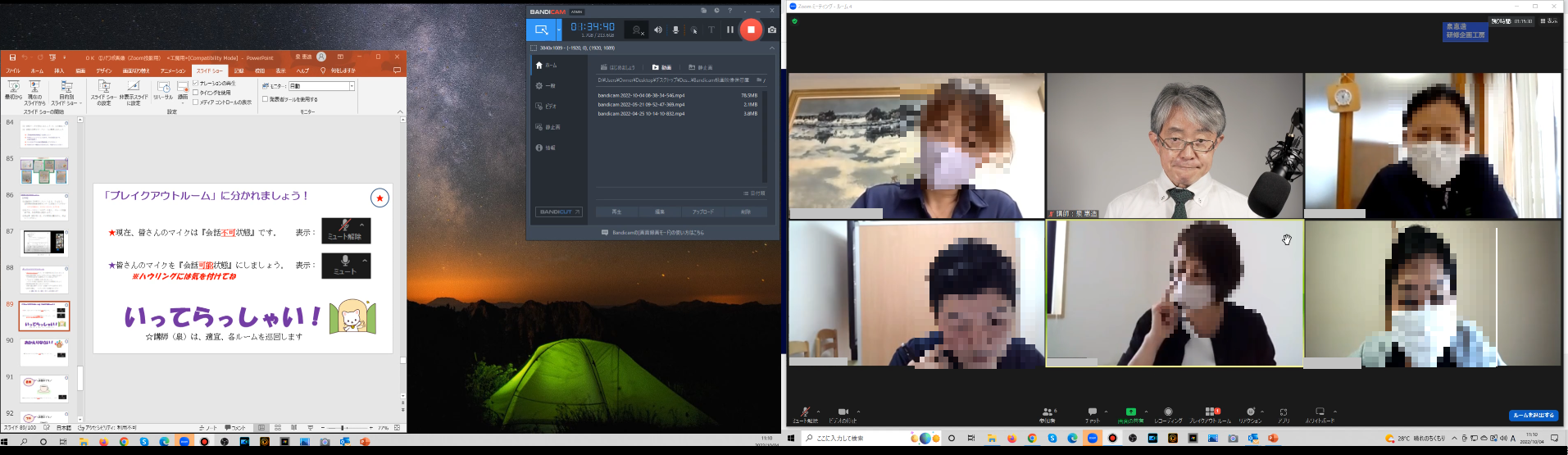Image resolution: width=1568 pixels, height=455 pixels.
Task: Switch to PowerPoint ホーム ribbon tab
Action: 37,71
